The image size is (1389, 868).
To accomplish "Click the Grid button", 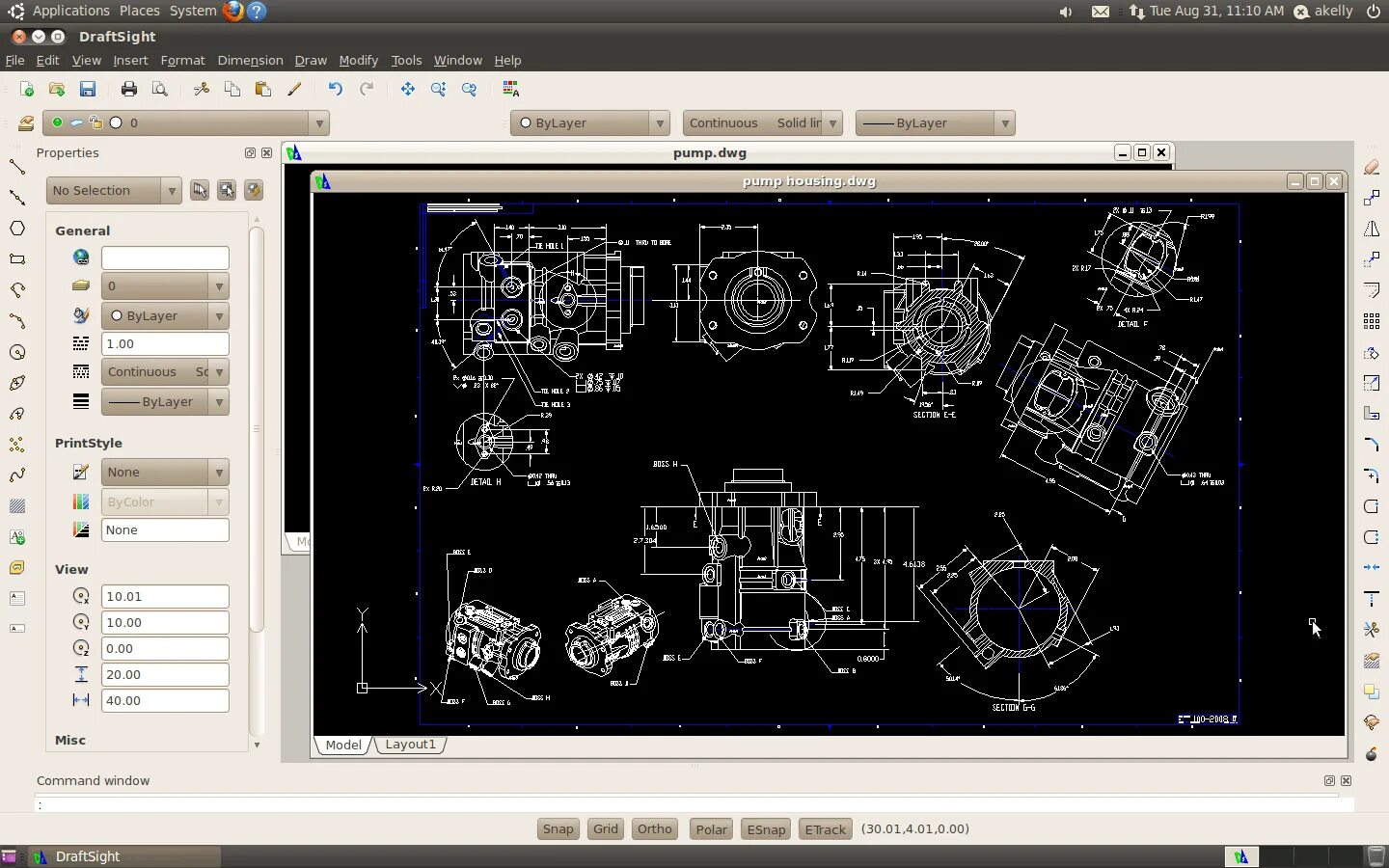I will tap(606, 829).
